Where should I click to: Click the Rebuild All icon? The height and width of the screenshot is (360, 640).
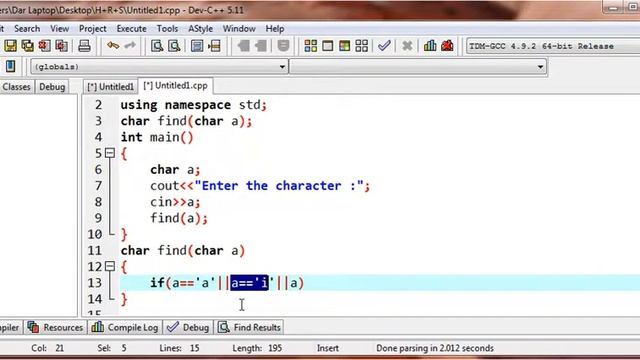362,46
